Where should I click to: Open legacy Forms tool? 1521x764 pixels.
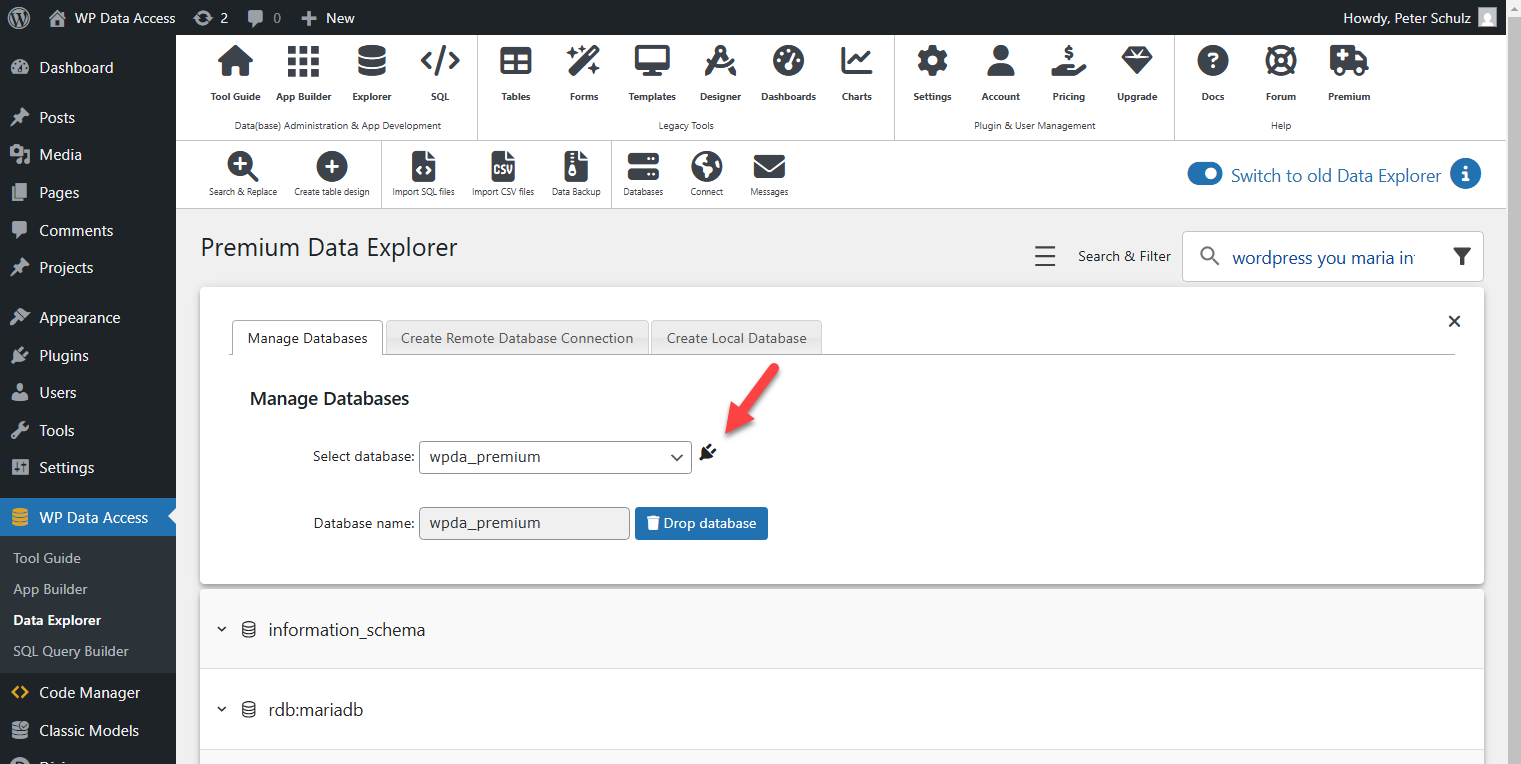point(584,61)
